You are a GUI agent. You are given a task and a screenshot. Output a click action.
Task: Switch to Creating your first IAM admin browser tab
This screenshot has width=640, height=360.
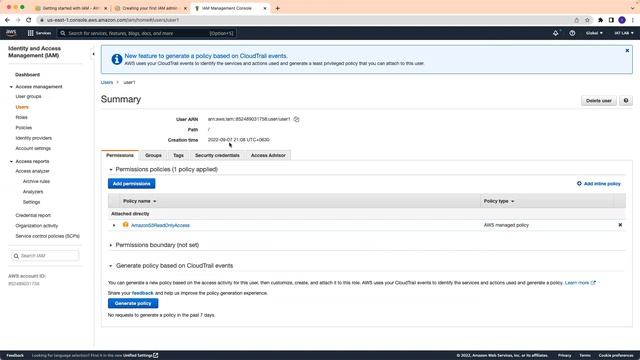click(x=151, y=8)
